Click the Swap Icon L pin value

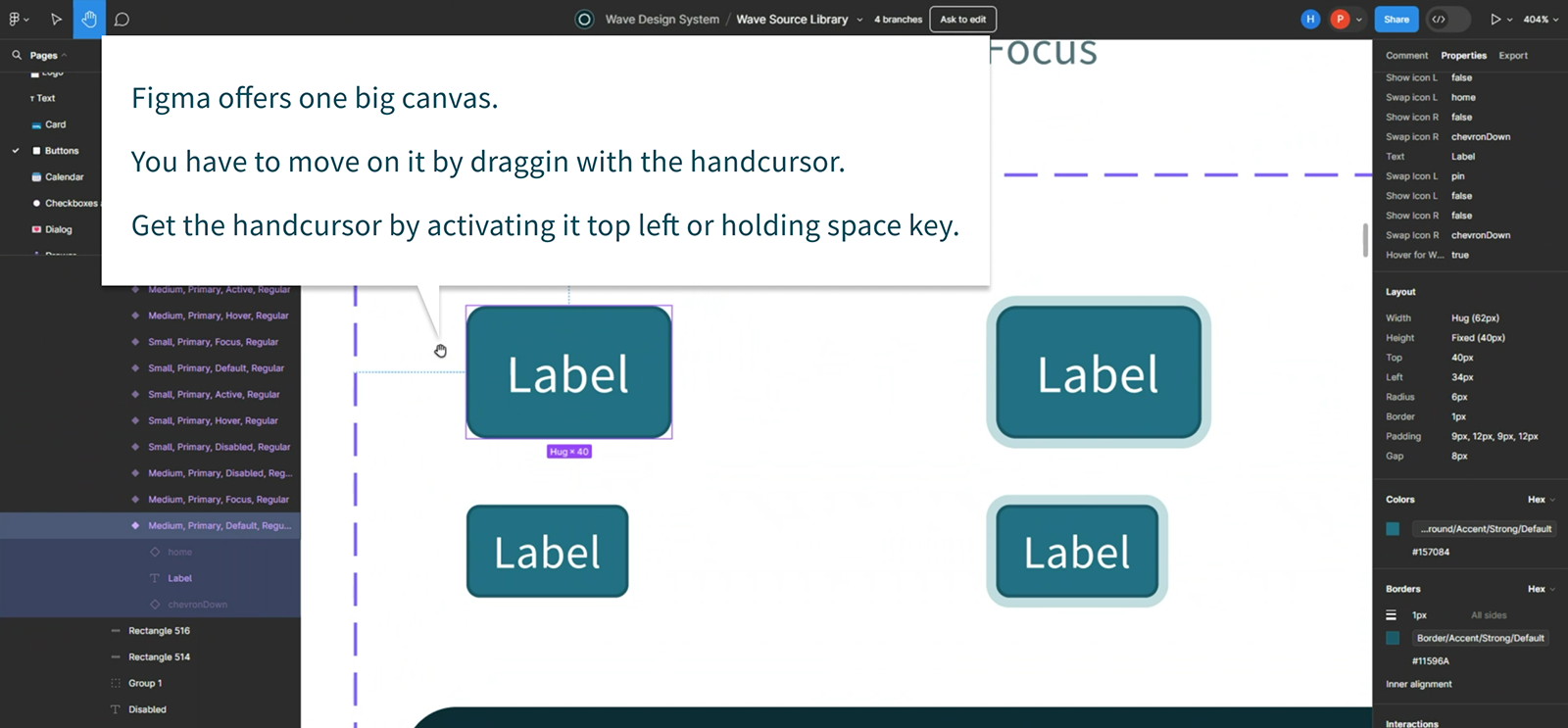pyautogui.click(x=1458, y=176)
